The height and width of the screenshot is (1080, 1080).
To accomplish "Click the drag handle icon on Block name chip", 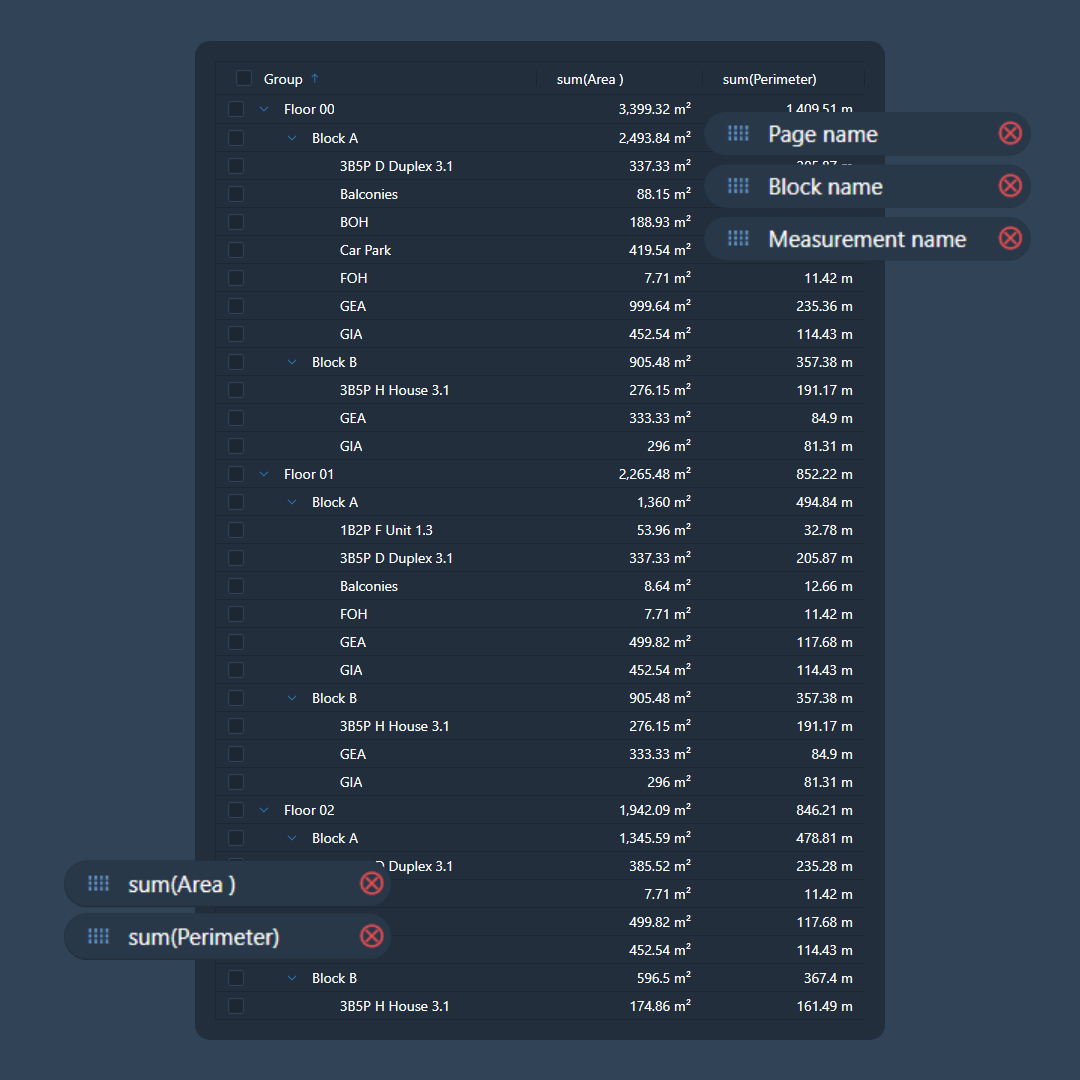I will click(x=738, y=186).
